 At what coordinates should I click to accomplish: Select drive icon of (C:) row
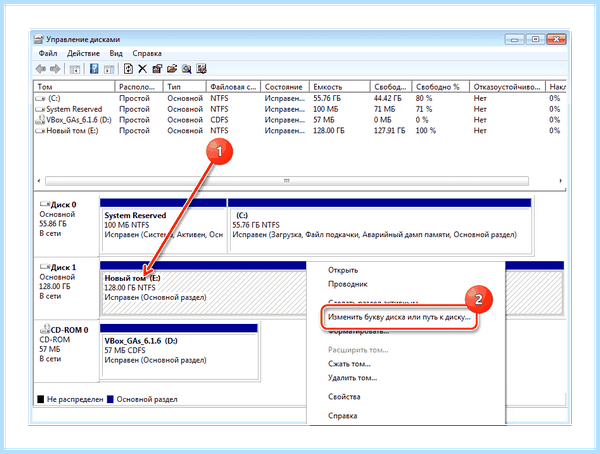coord(40,98)
